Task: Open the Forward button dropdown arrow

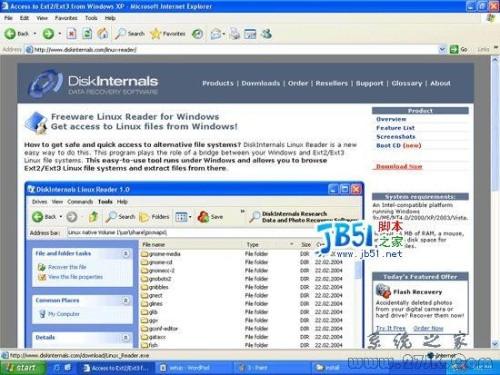Action: (60, 34)
